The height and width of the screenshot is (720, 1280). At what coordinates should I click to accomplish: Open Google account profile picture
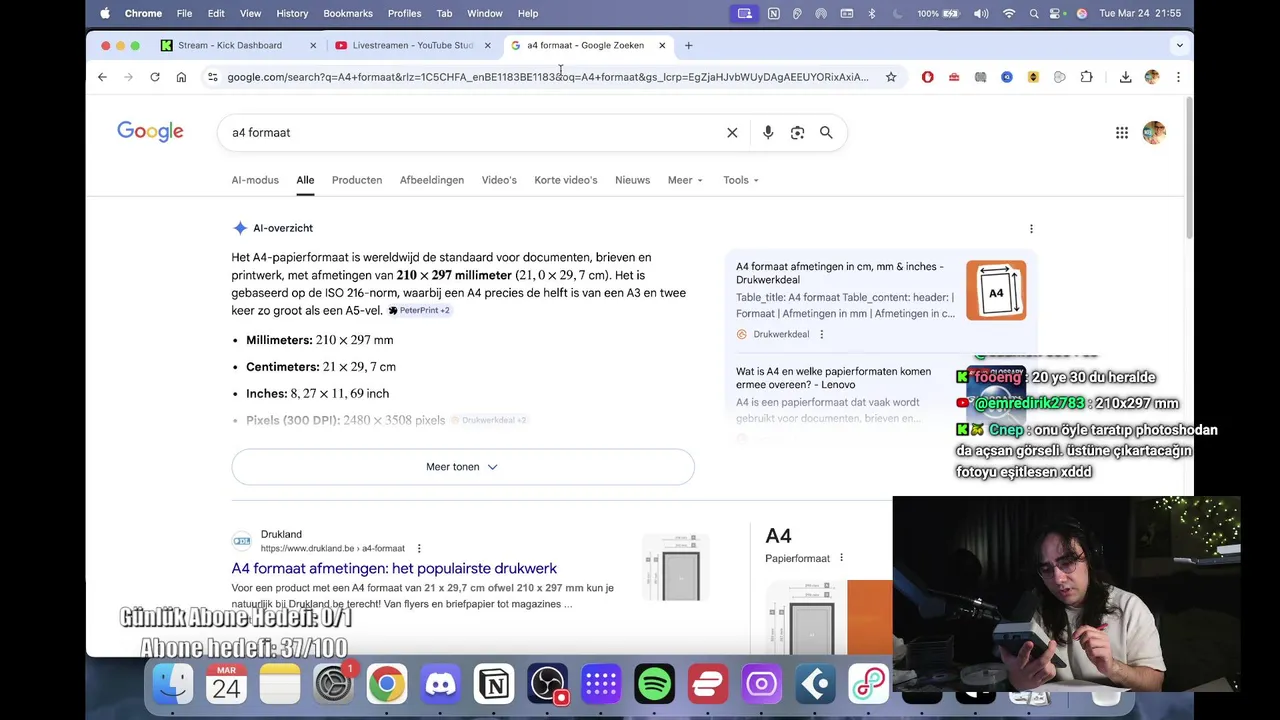pos(1154,132)
